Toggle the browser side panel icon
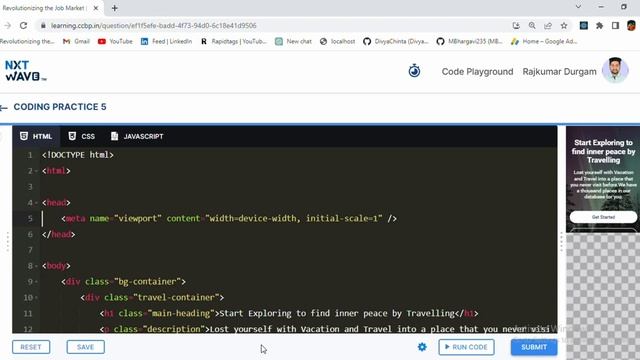 coord(616,25)
